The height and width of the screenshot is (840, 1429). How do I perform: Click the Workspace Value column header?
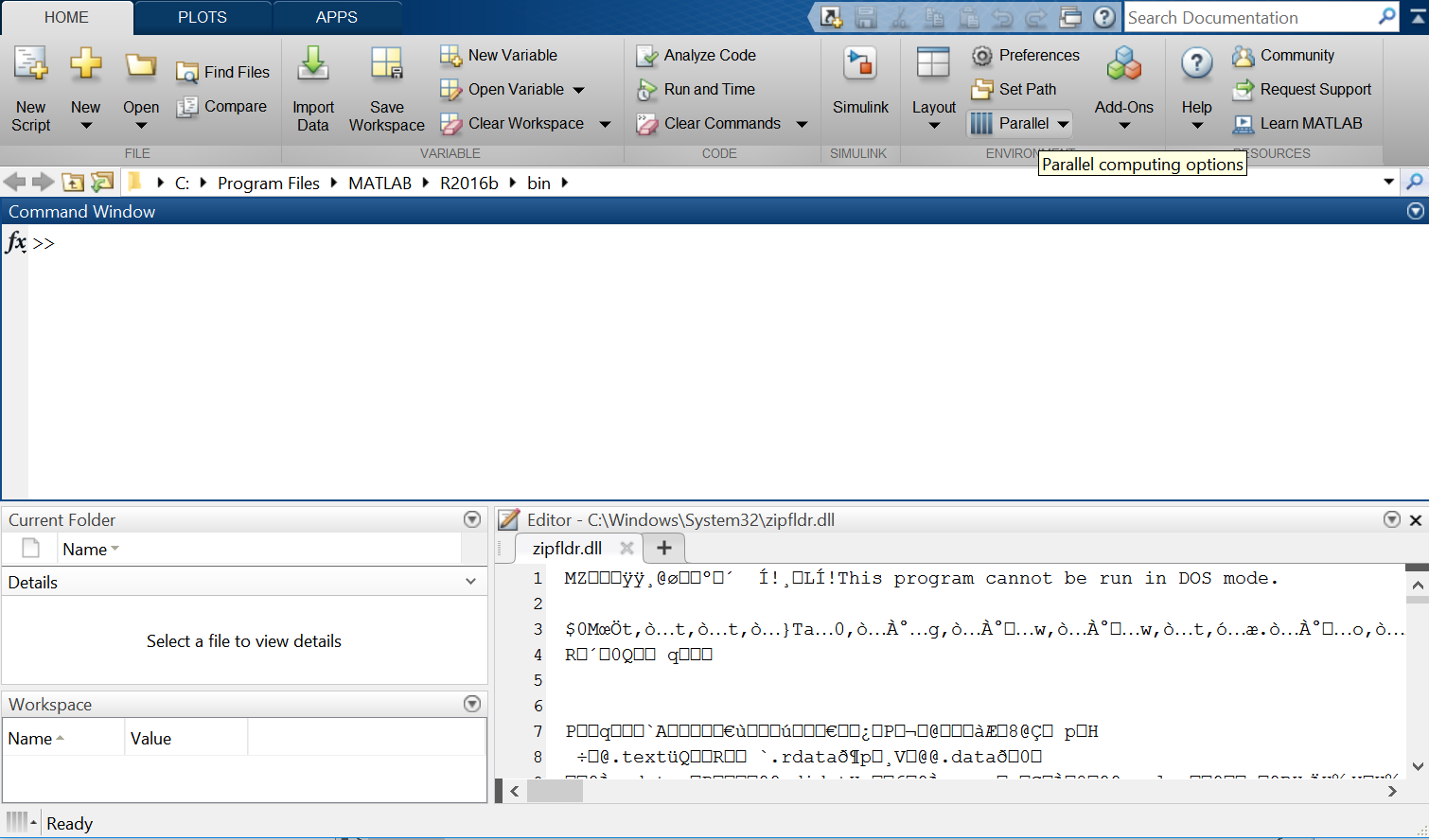pyautogui.click(x=185, y=738)
